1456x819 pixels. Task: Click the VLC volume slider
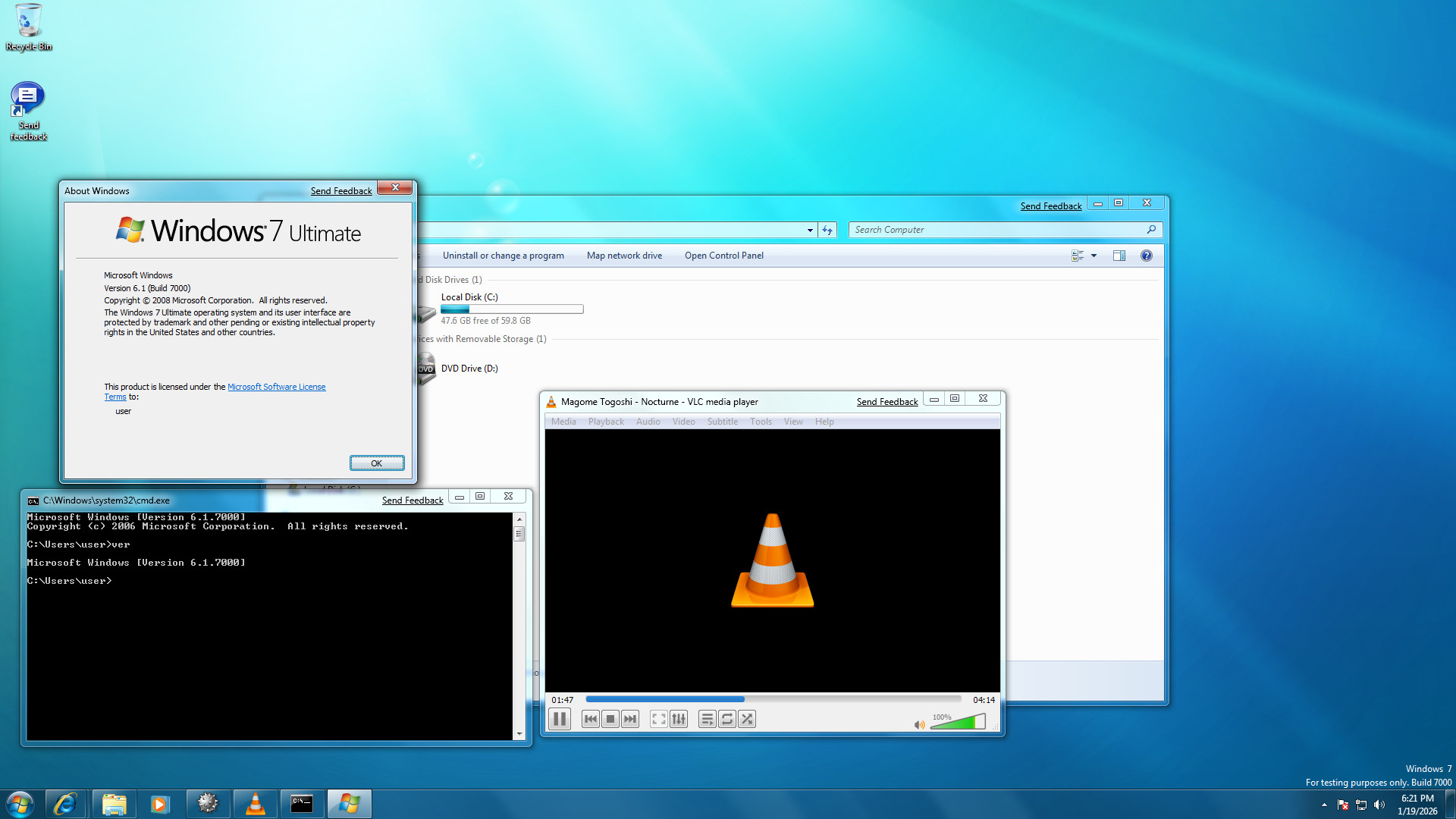pos(958,723)
